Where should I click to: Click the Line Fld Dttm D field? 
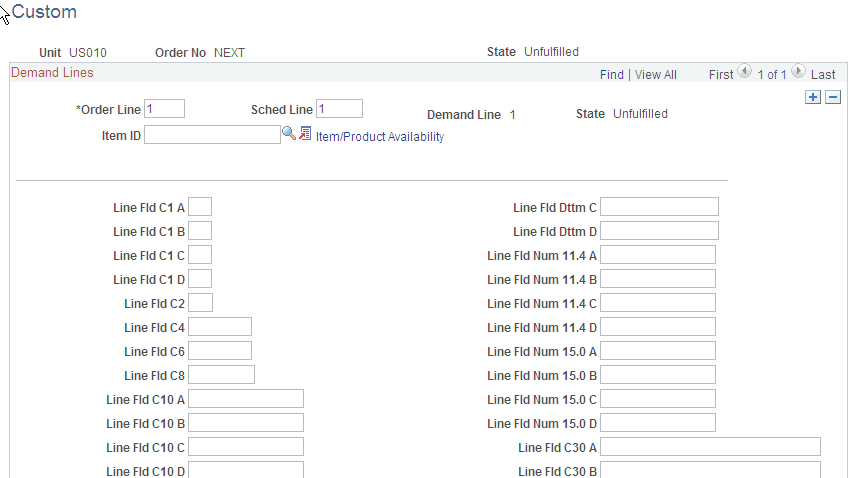coord(659,231)
